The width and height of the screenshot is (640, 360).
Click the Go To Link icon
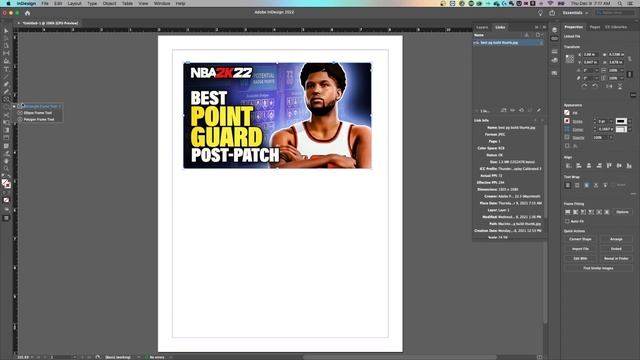click(513, 110)
